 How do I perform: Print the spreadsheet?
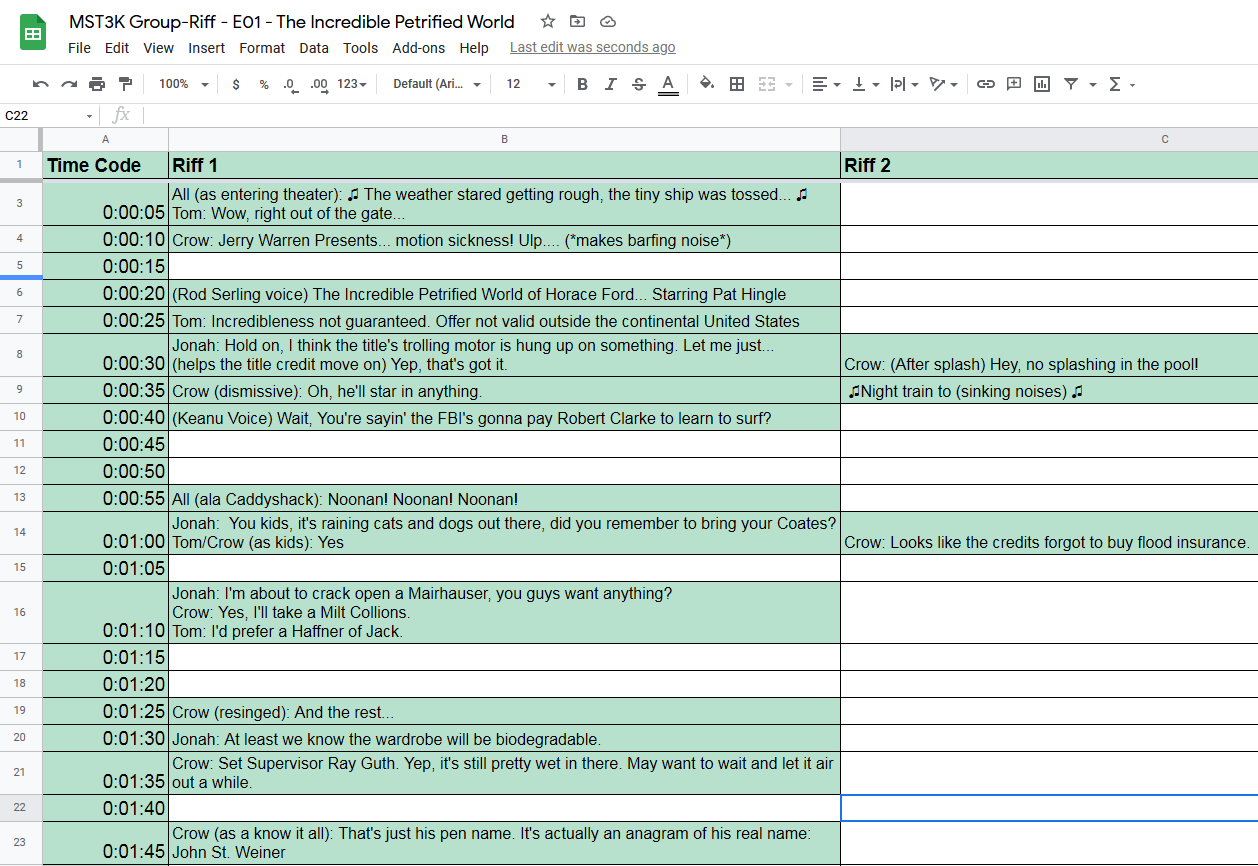click(97, 84)
